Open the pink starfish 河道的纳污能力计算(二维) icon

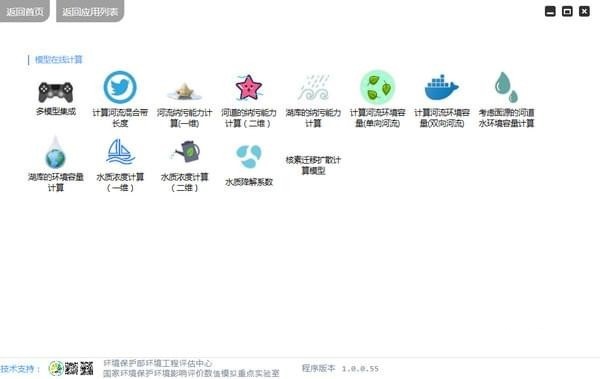click(249, 88)
